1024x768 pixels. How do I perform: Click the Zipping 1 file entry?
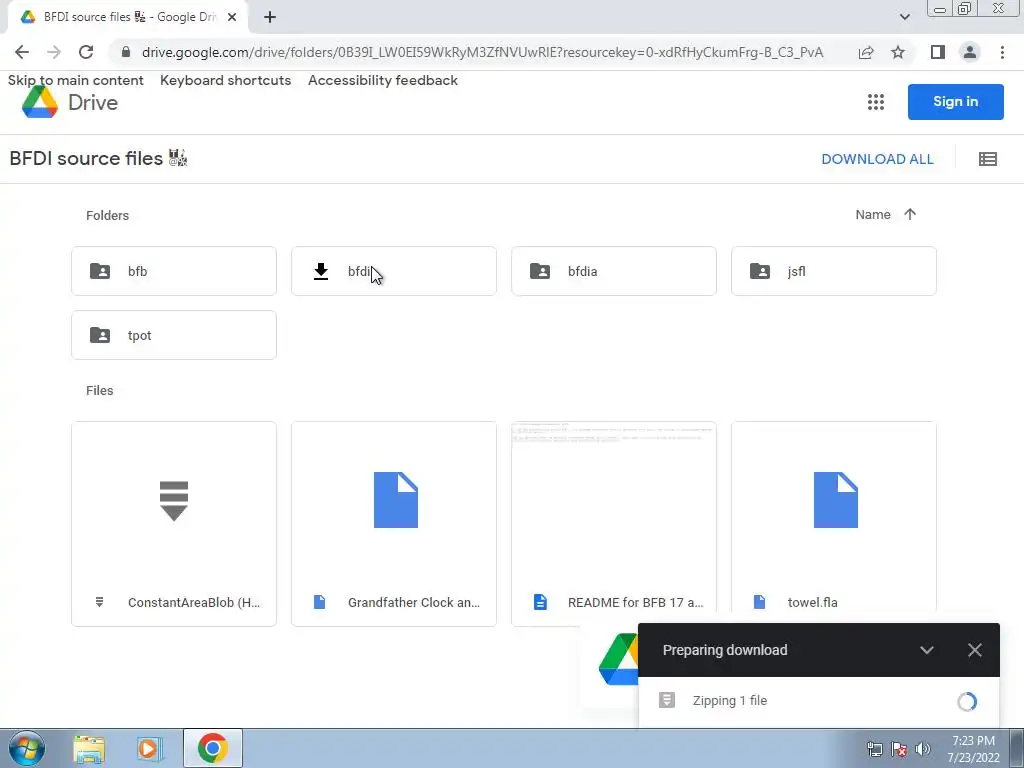pyautogui.click(x=818, y=701)
